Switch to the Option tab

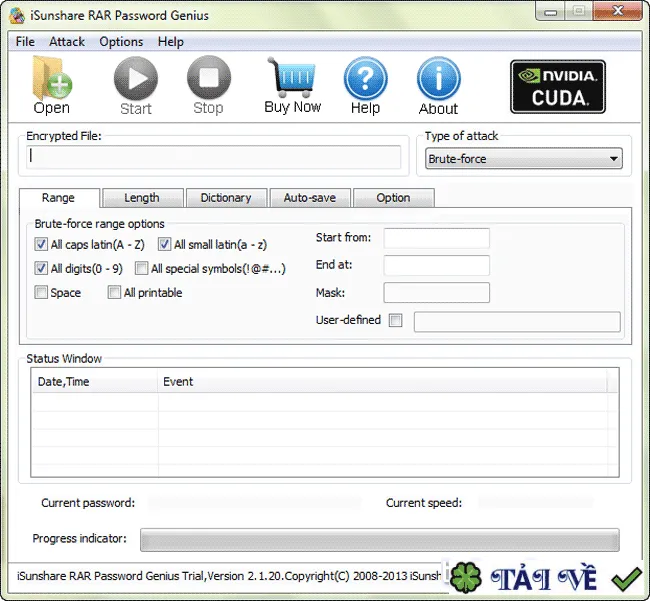(393, 198)
